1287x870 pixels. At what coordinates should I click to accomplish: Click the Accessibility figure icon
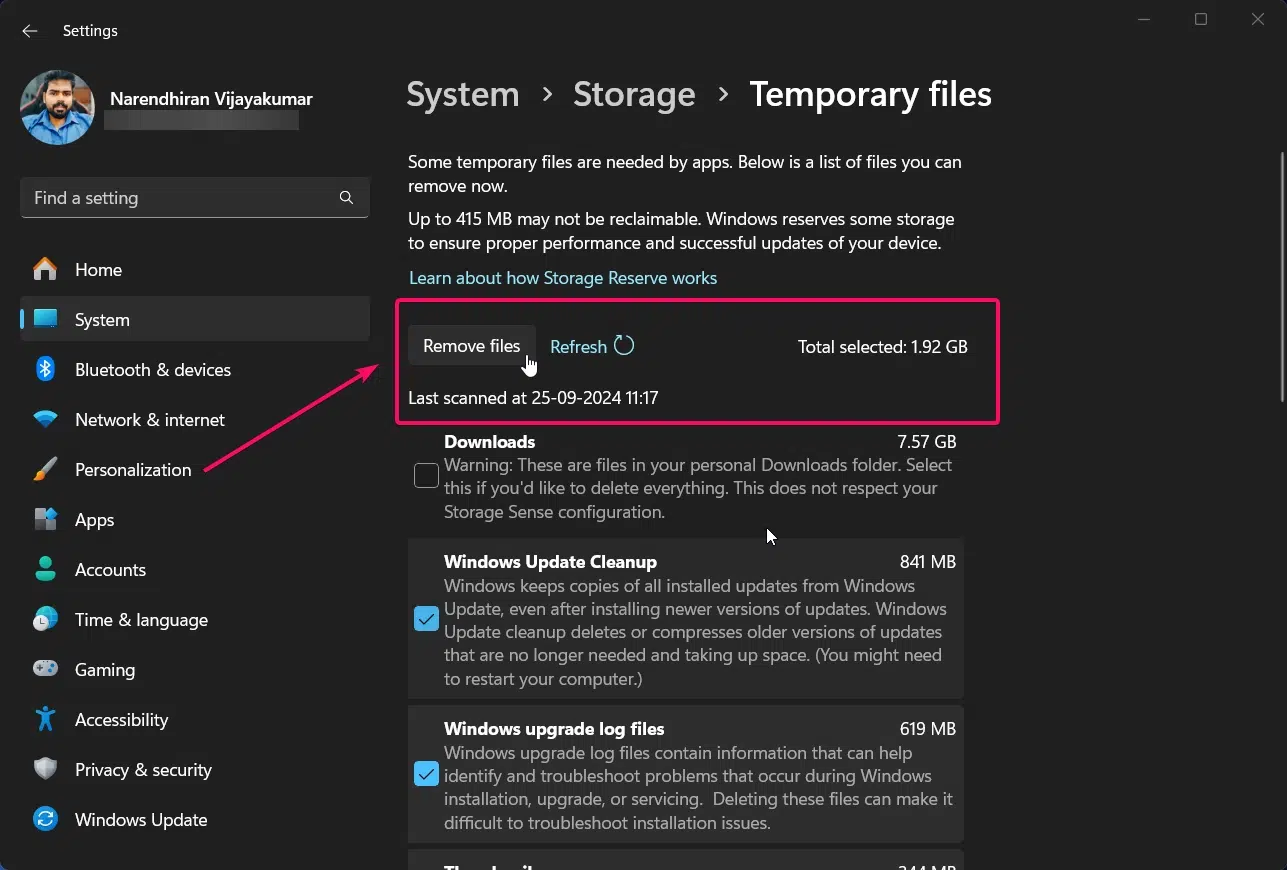click(45, 719)
